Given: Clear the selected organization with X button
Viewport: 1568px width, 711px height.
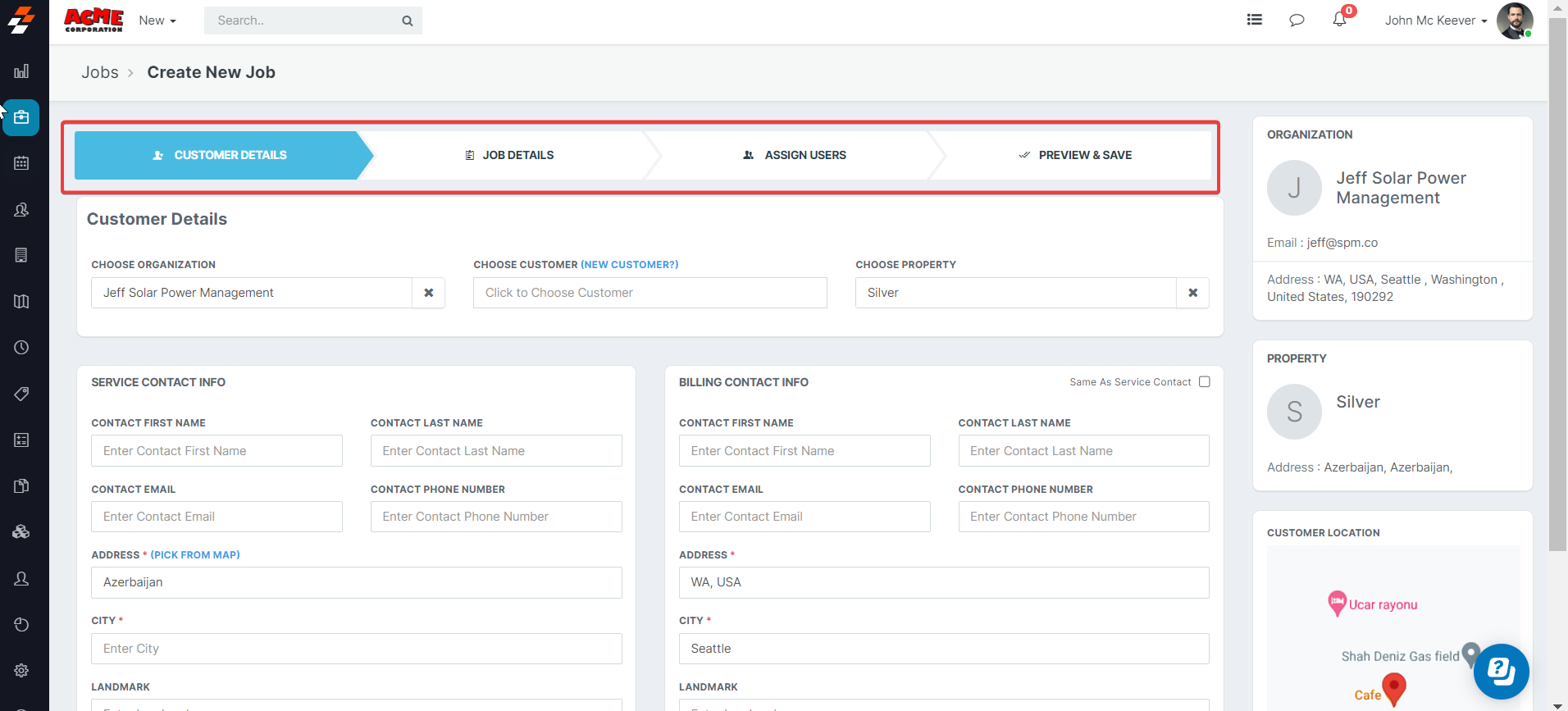Looking at the screenshot, I should [x=428, y=293].
